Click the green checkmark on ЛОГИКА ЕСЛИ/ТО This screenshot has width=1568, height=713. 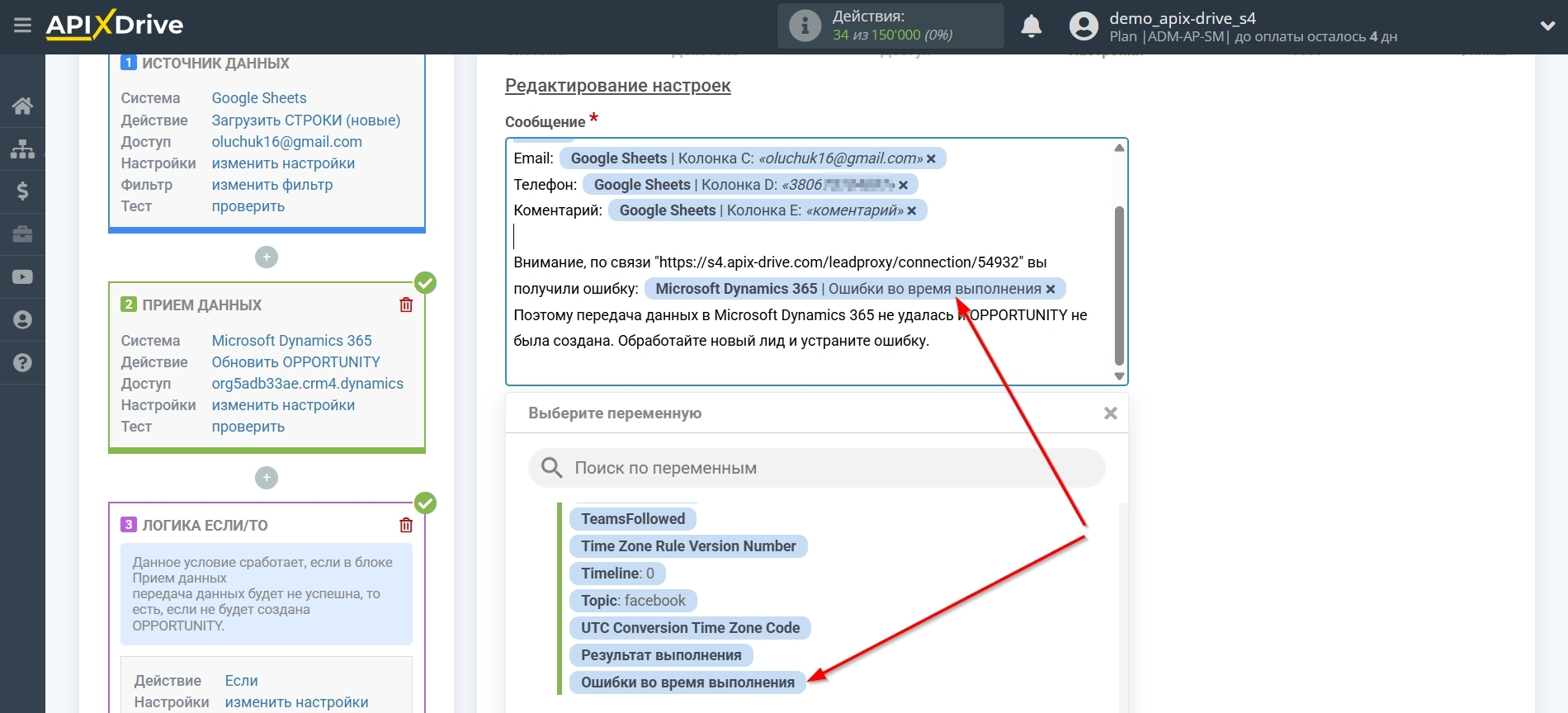425,503
